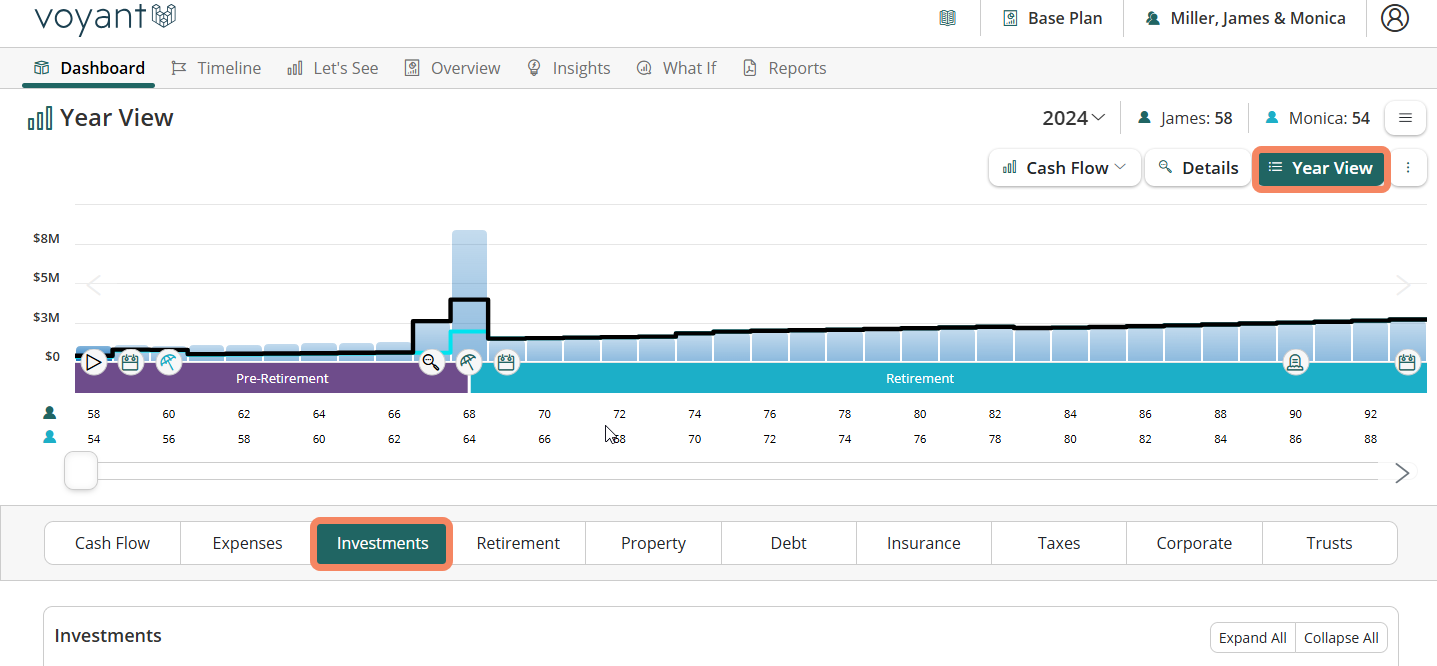
Task: Click the tombstone mortality icon on the timeline
Action: tap(1295, 362)
